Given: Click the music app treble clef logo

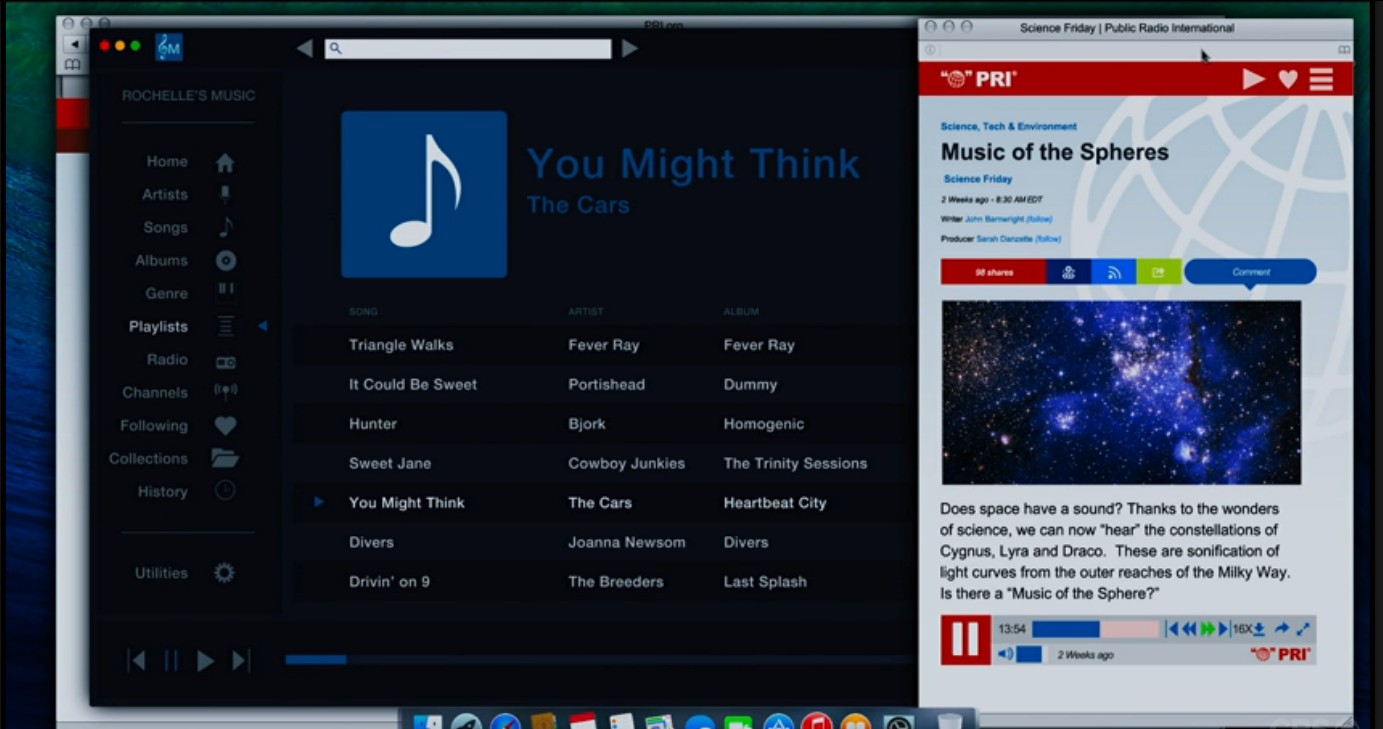Looking at the screenshot, I should 169,47.
